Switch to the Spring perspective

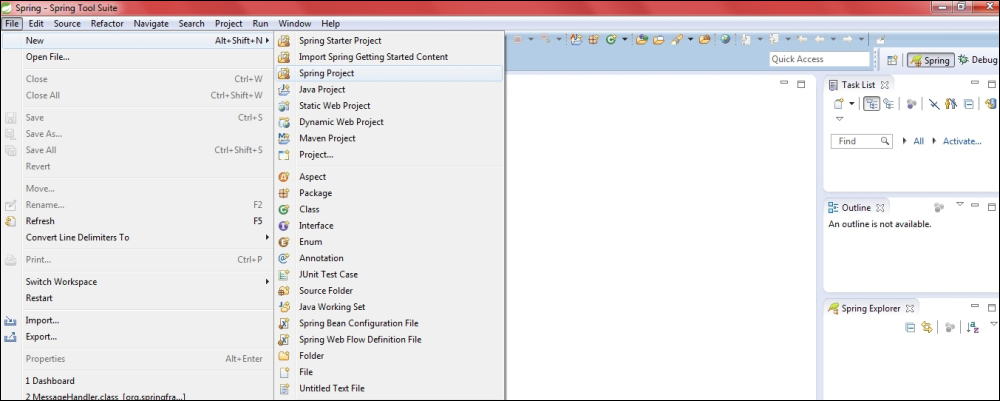930,60
